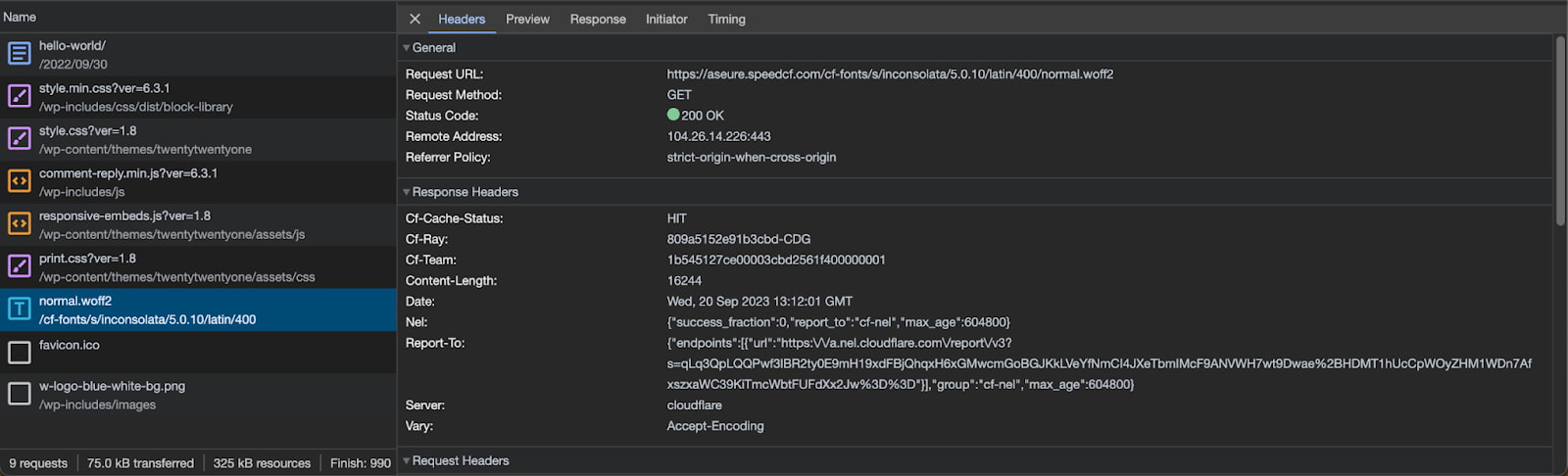The width and height of the screenshot is (1568, 476).
Task: Click the Cf-Cache-Status HIT value
Action: pyautogui.click(x=677, y=218)
